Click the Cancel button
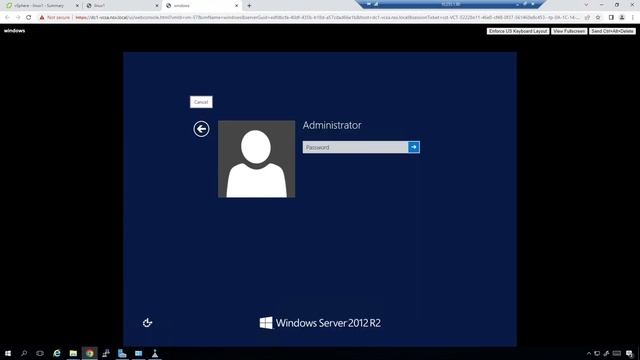Screen dimensions: 640x360 (201, 102)
